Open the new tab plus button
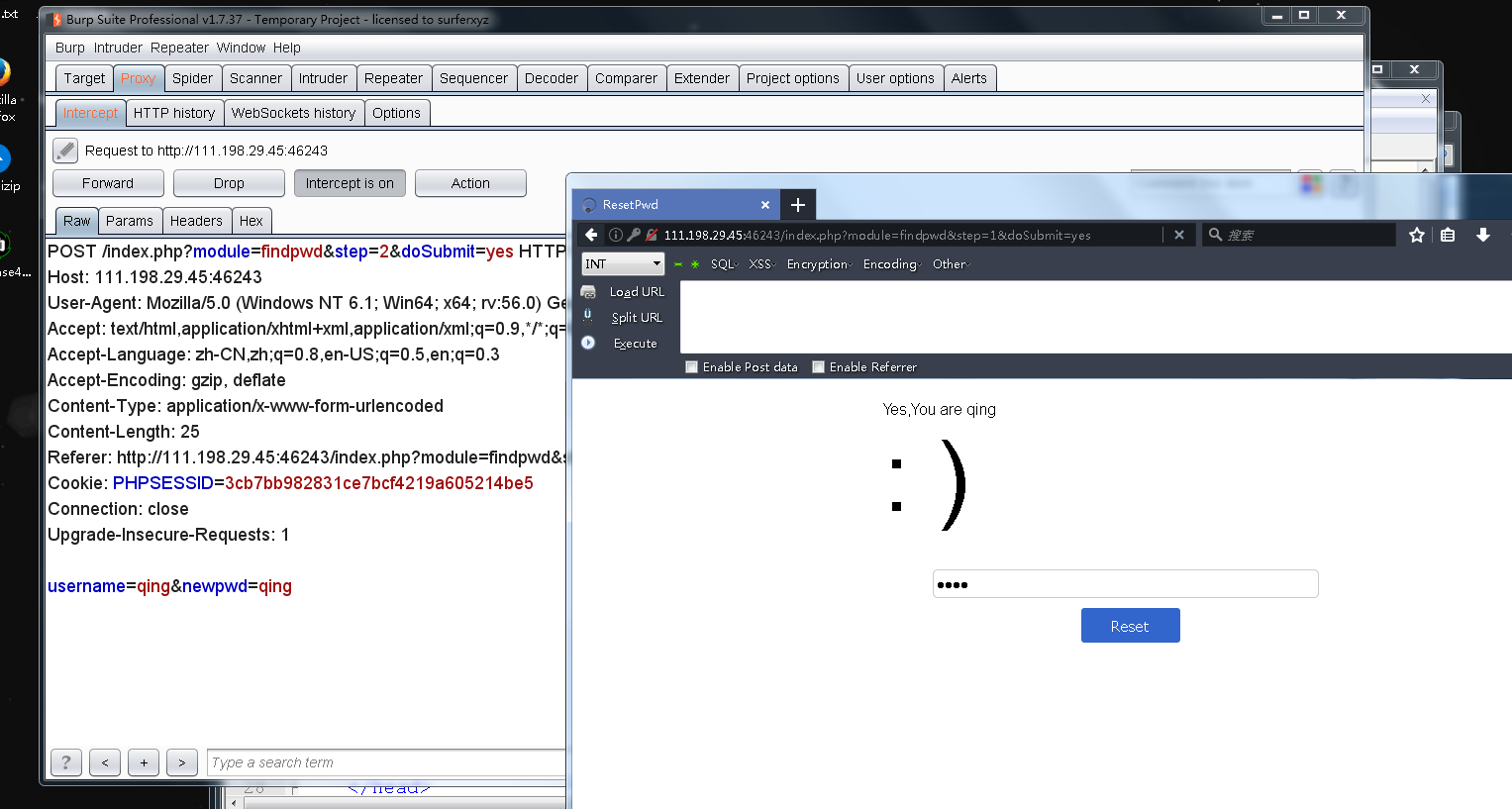 click(x=797, y=205)
